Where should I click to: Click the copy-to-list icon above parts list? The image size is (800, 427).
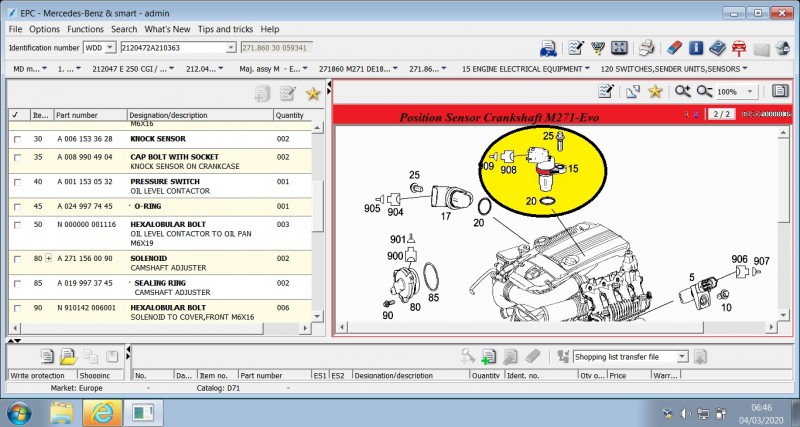click(262, 93)
